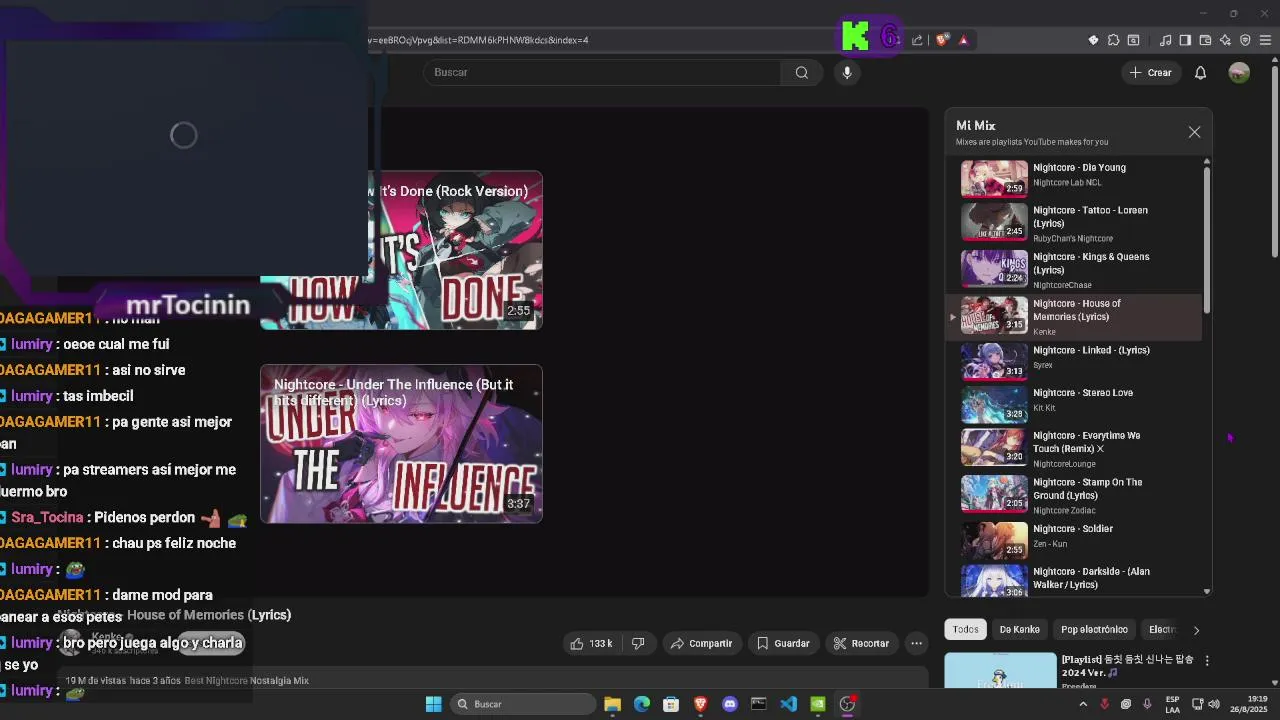Click the Crear button
The width and height of the screenshot is (1280, 720).
point(1150,72)
